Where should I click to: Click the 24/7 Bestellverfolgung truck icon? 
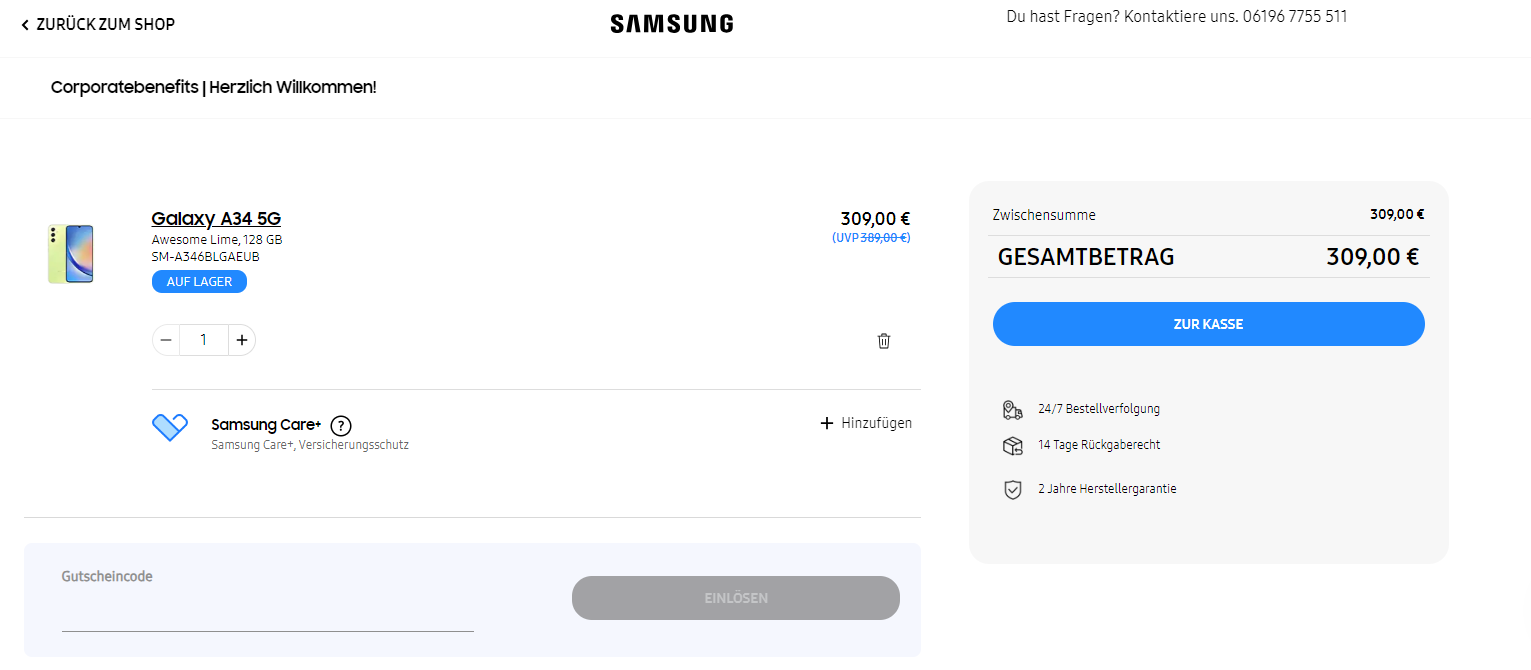(1012, 409)
